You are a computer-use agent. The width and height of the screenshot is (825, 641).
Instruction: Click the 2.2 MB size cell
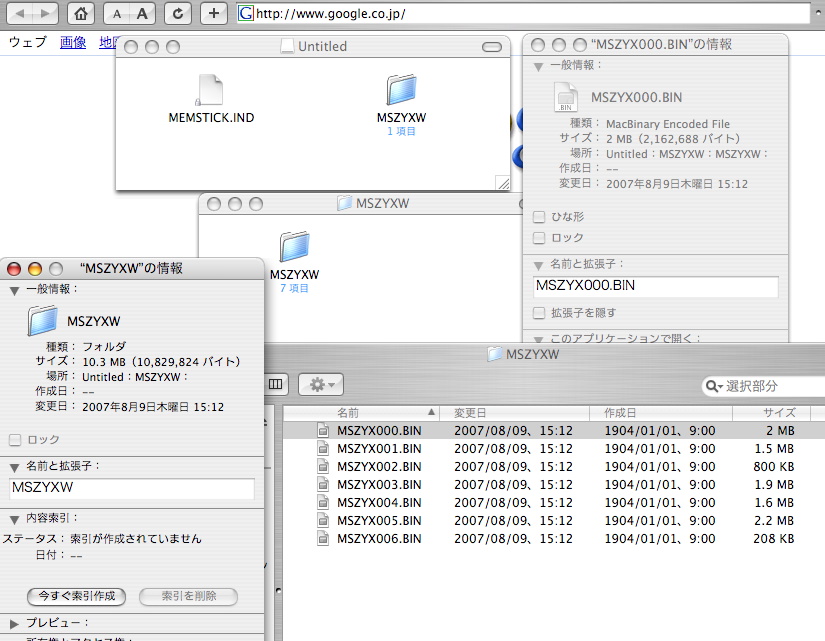pos(774,520)
